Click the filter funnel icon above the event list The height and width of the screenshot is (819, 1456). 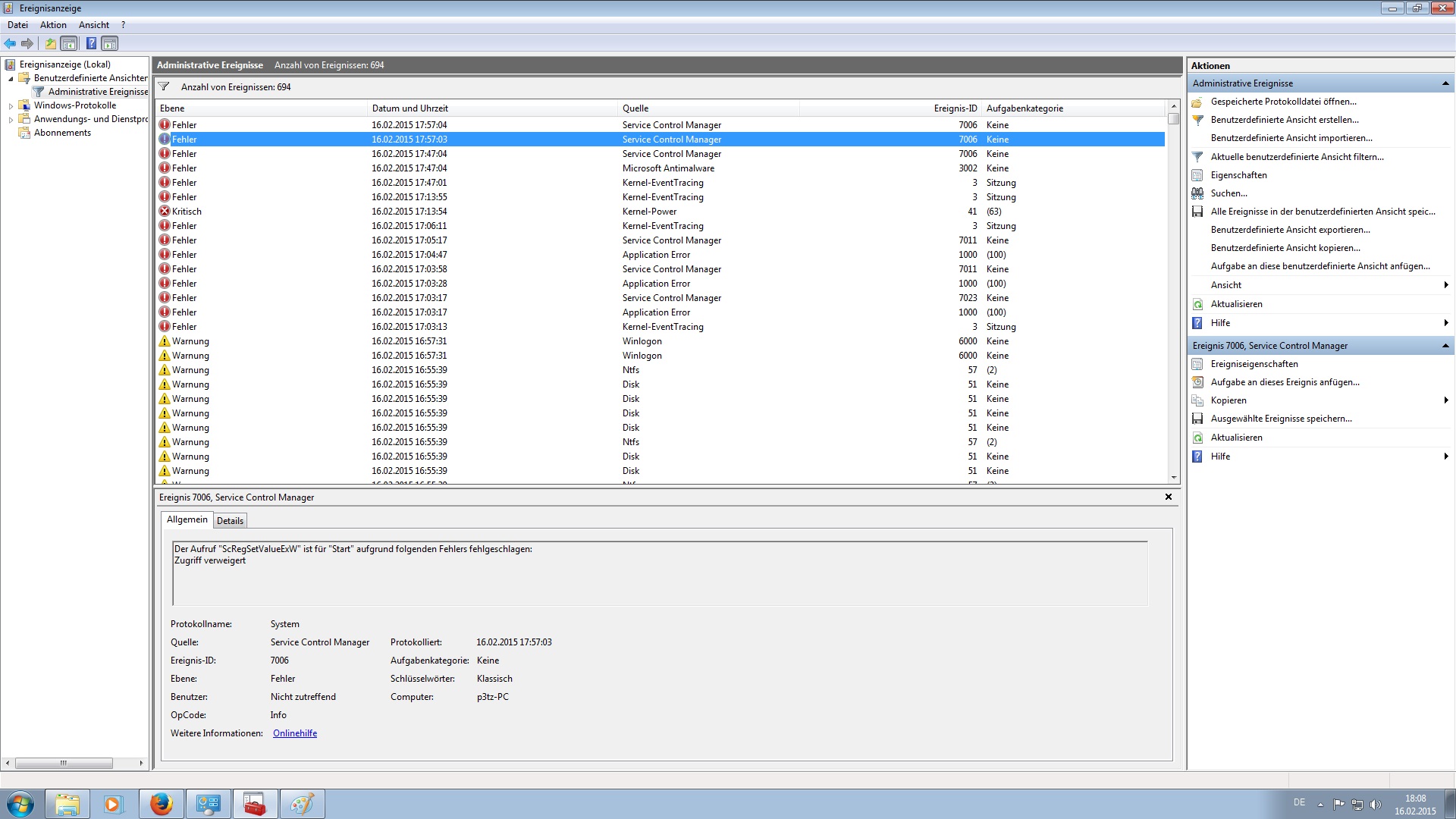click(164, 86)
